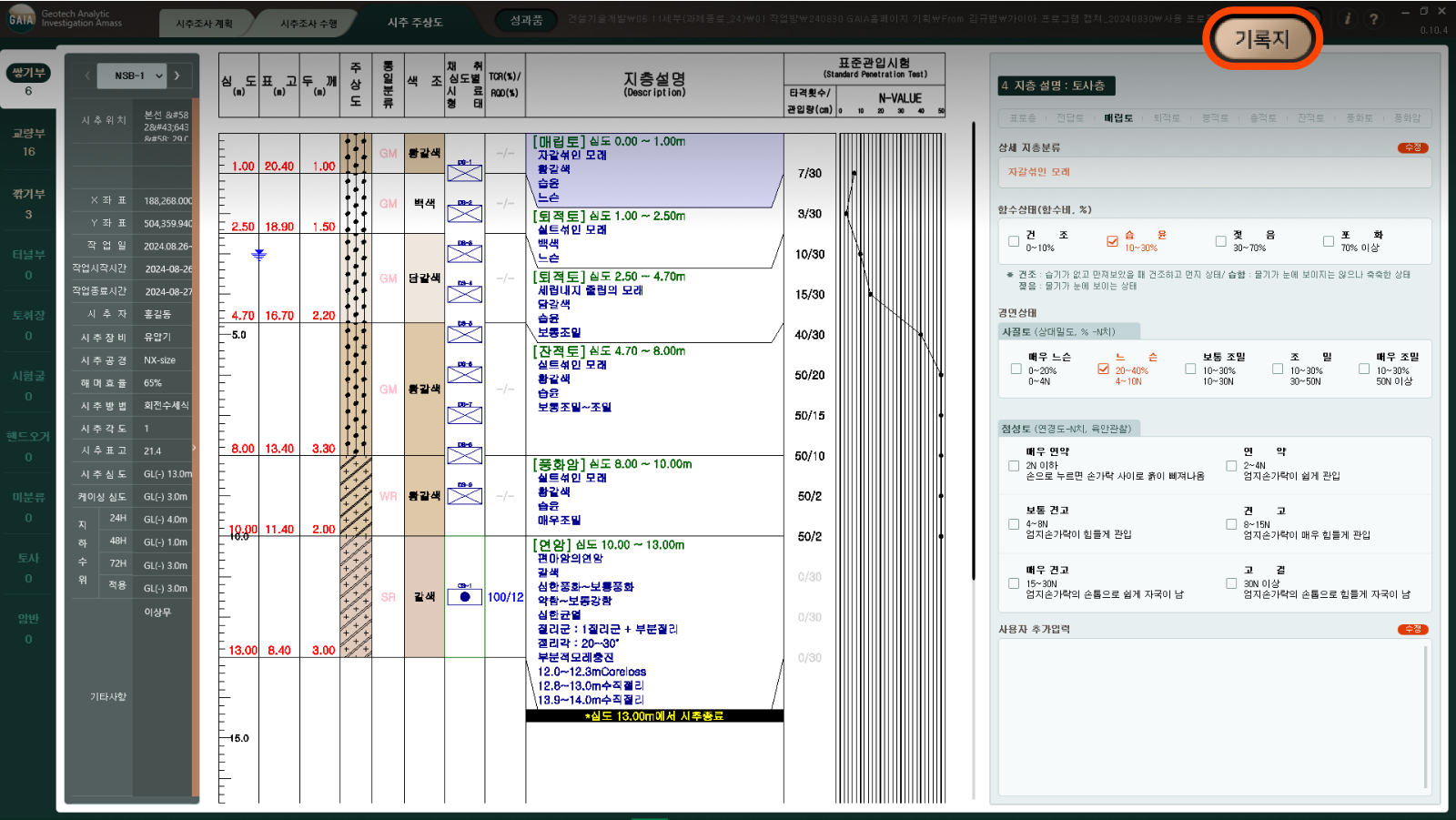
Task: Click the groundwater level marker in depth column
Action: pos(259,255)
